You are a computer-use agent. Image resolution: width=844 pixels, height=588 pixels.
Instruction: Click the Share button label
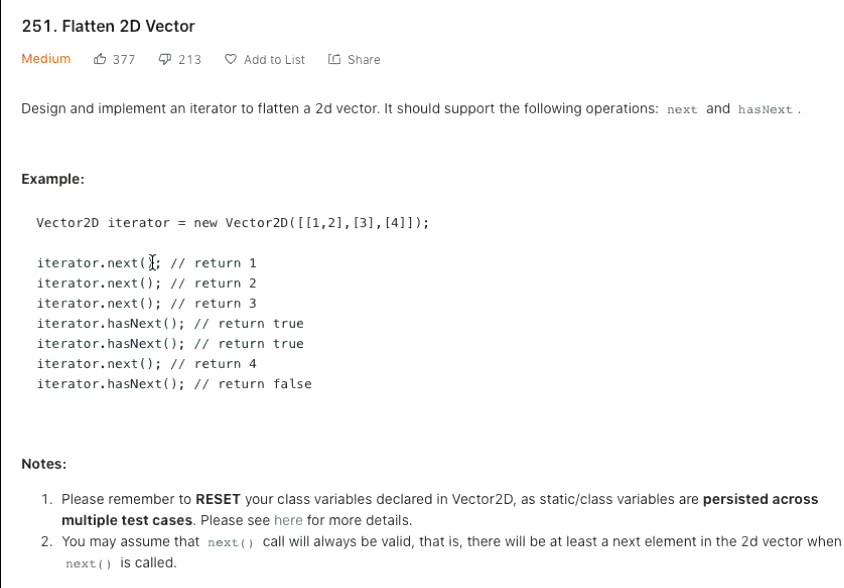click(364, 60)
